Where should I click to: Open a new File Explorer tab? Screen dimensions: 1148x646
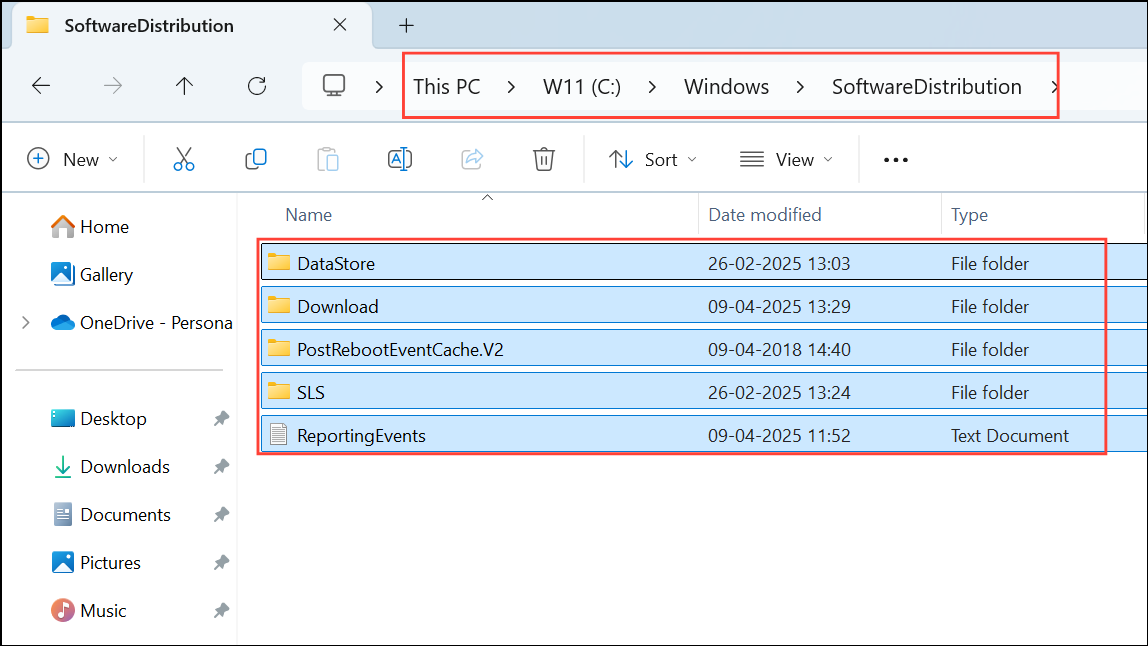coord(406,25)
